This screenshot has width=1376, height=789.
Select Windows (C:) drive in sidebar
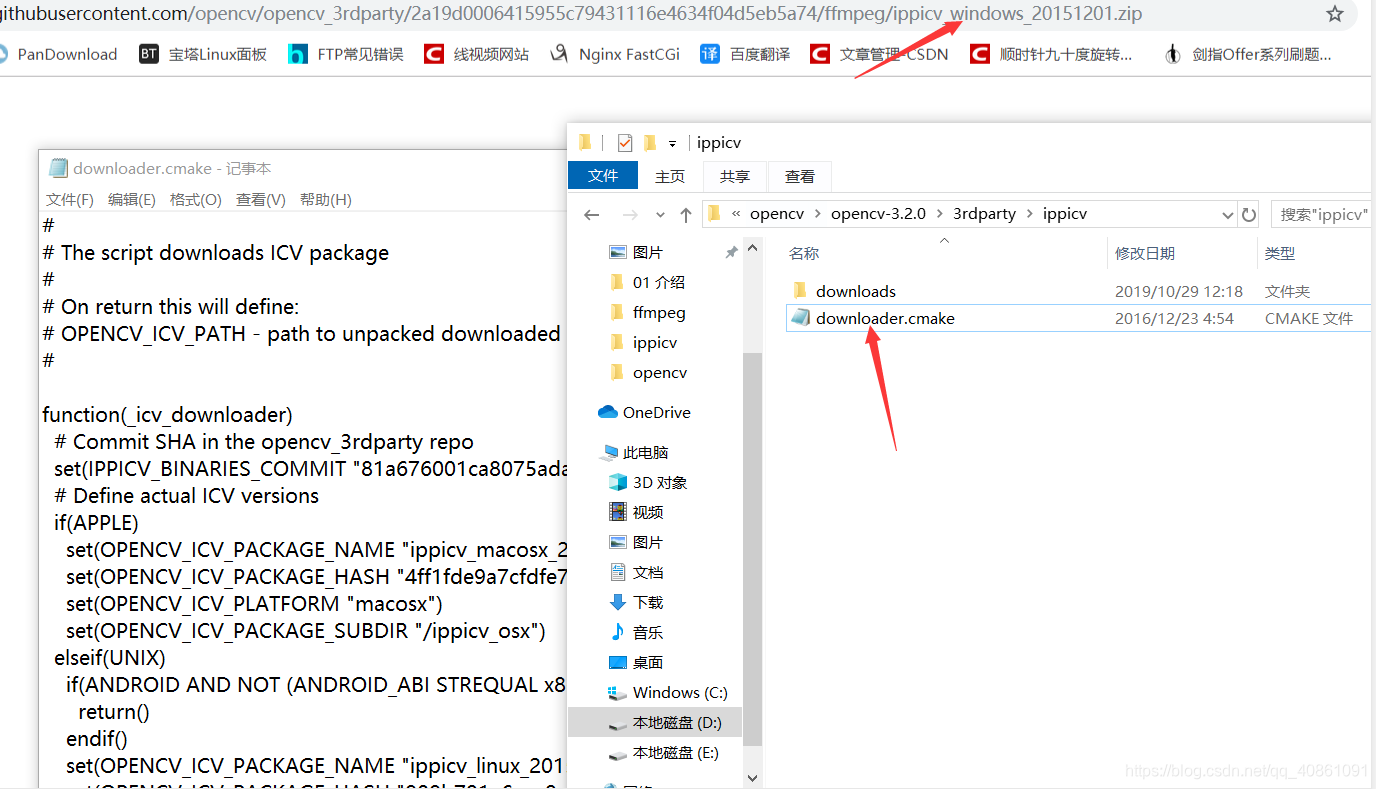pos(668,692)
